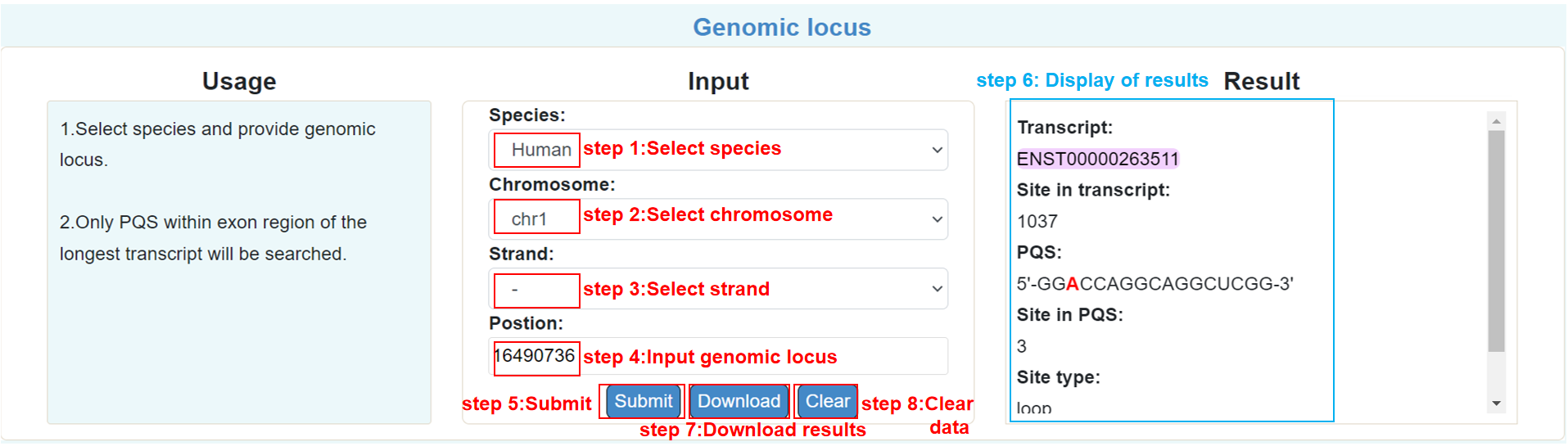Click the Usage instructions text panel

239,262
